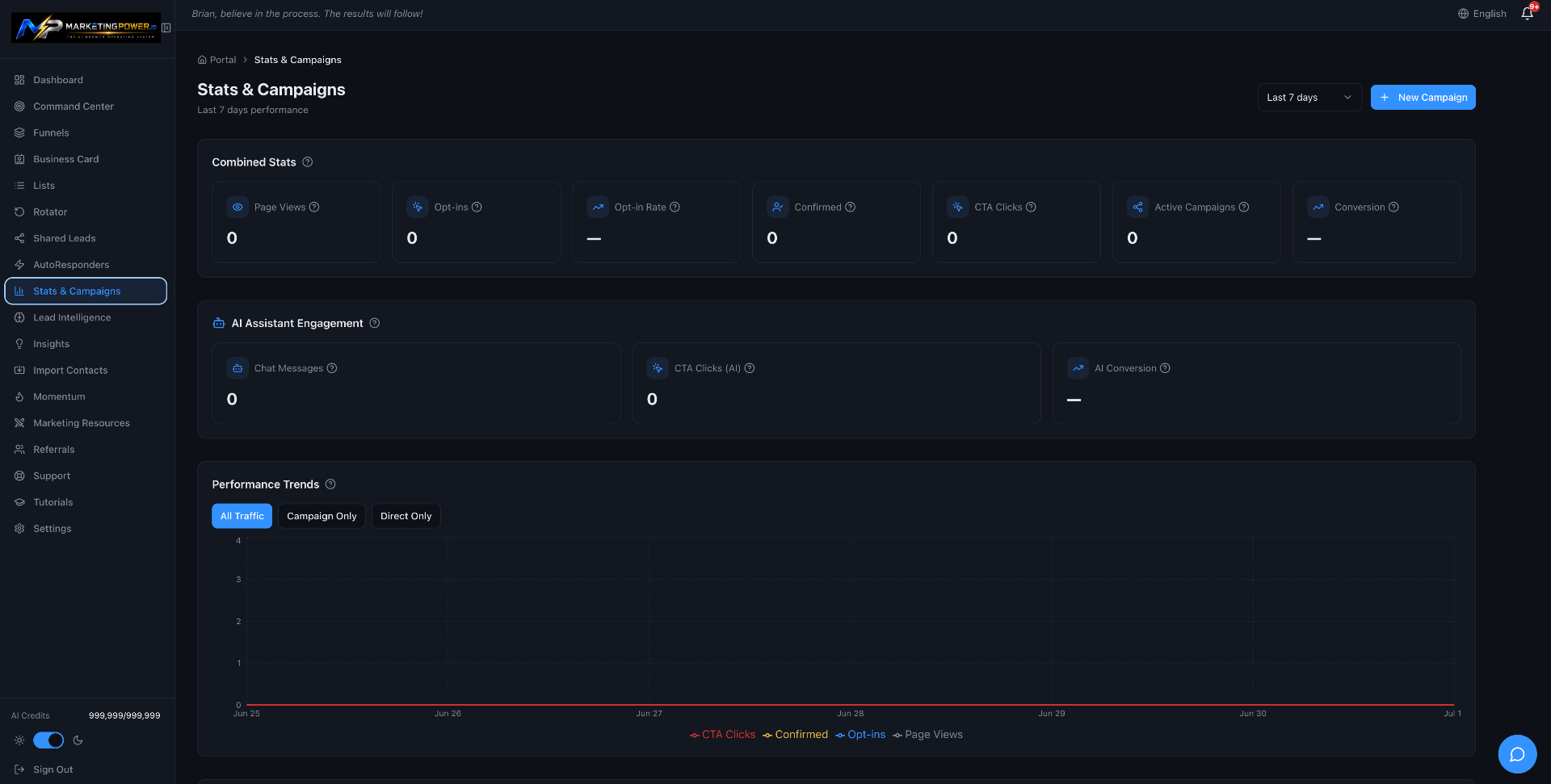Click Sign Out

pos(44,769)
